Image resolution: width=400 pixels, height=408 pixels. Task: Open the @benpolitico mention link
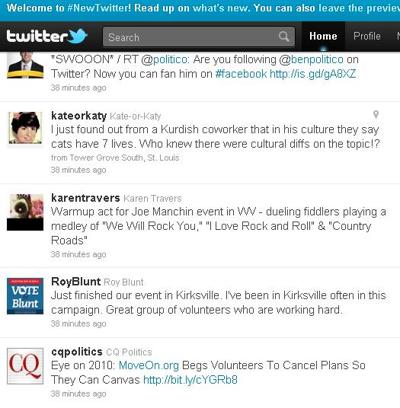pos(311,59)
